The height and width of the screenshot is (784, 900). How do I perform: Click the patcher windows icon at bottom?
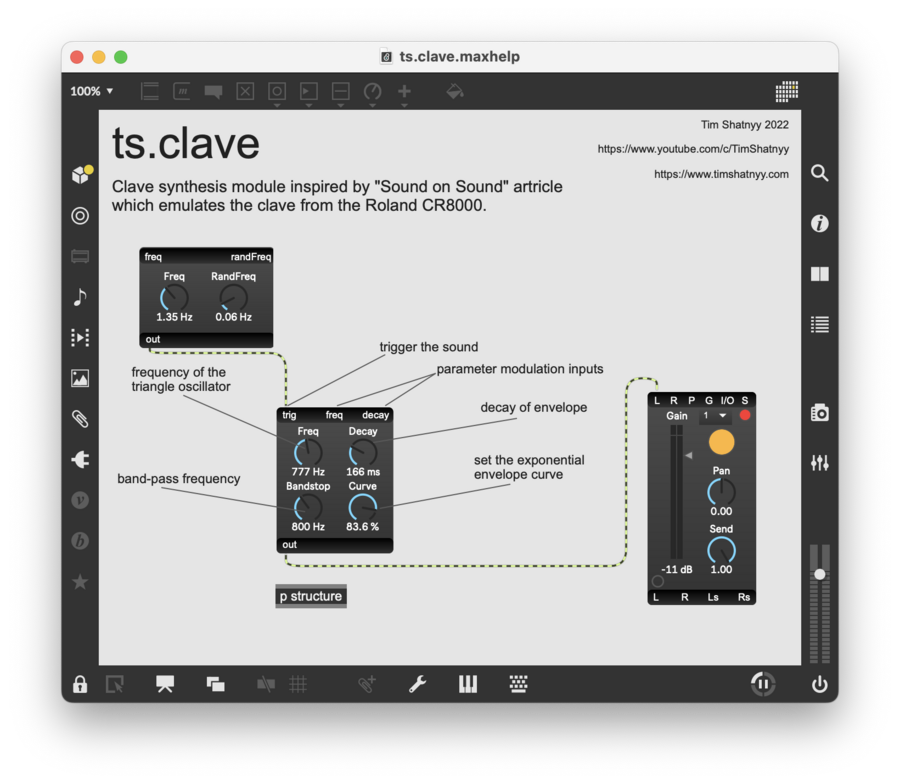[216, 684]
